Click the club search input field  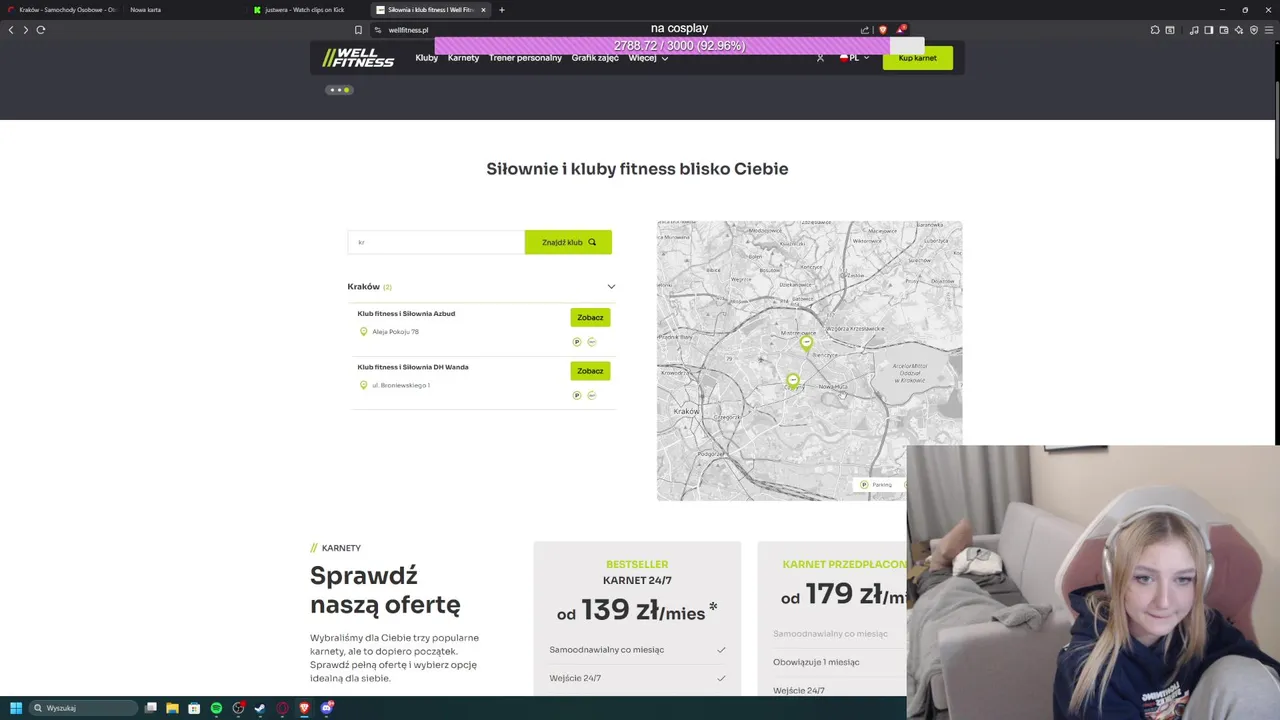436,242
